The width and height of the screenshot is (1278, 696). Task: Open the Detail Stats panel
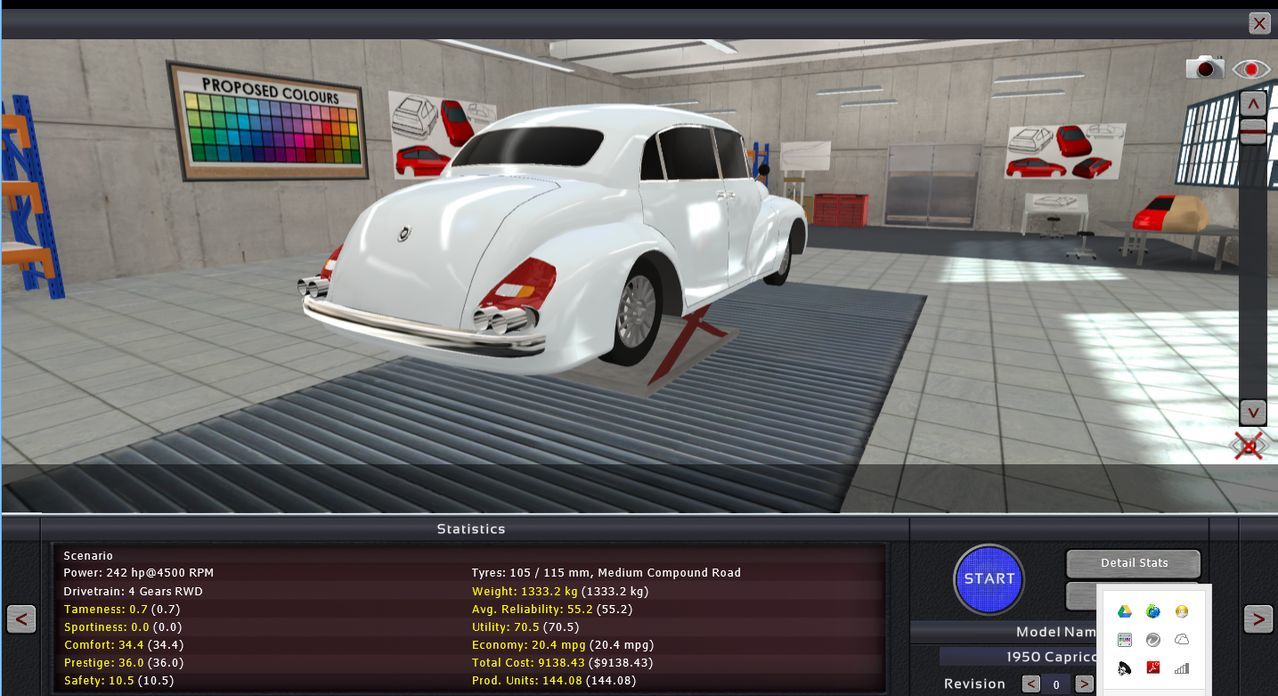click(1133, 563)
